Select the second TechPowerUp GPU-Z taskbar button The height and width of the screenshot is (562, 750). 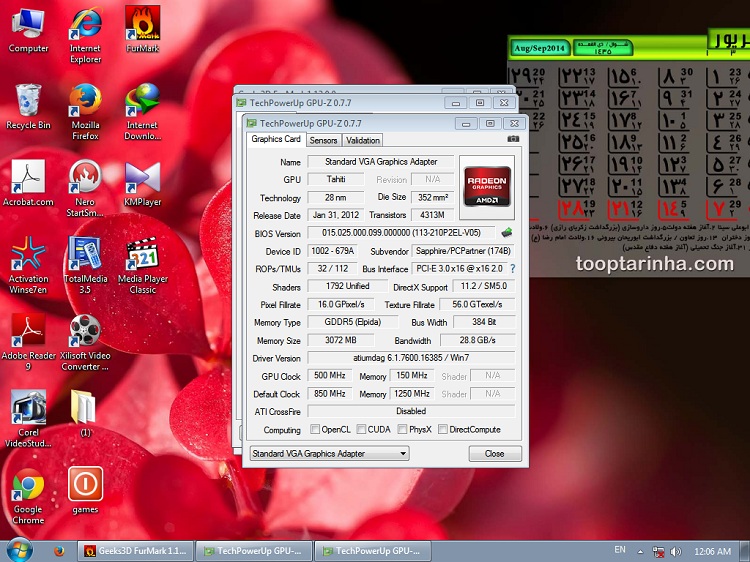[x=373, y=551]
